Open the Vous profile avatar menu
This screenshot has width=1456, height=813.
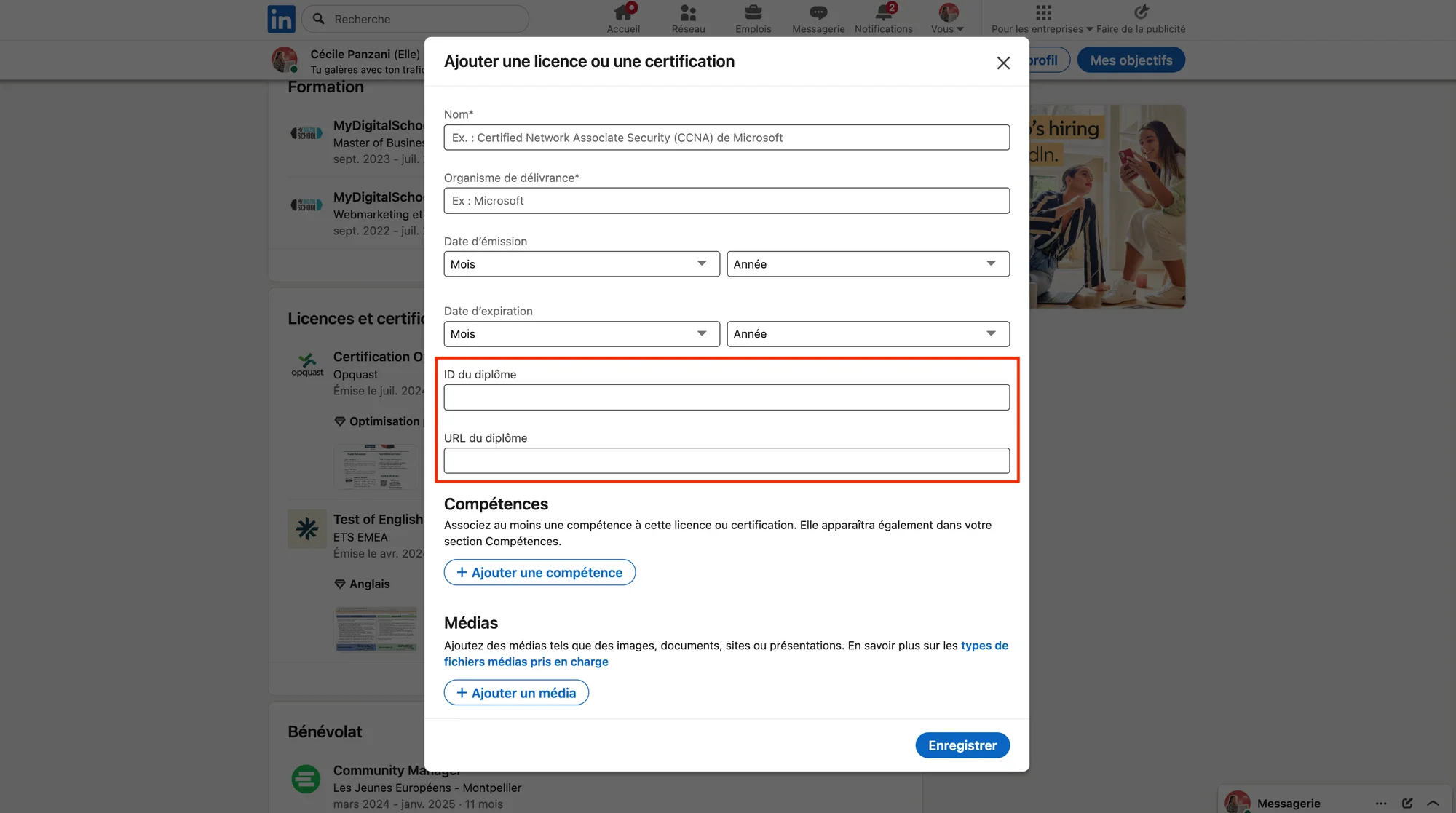coord(948,19)
